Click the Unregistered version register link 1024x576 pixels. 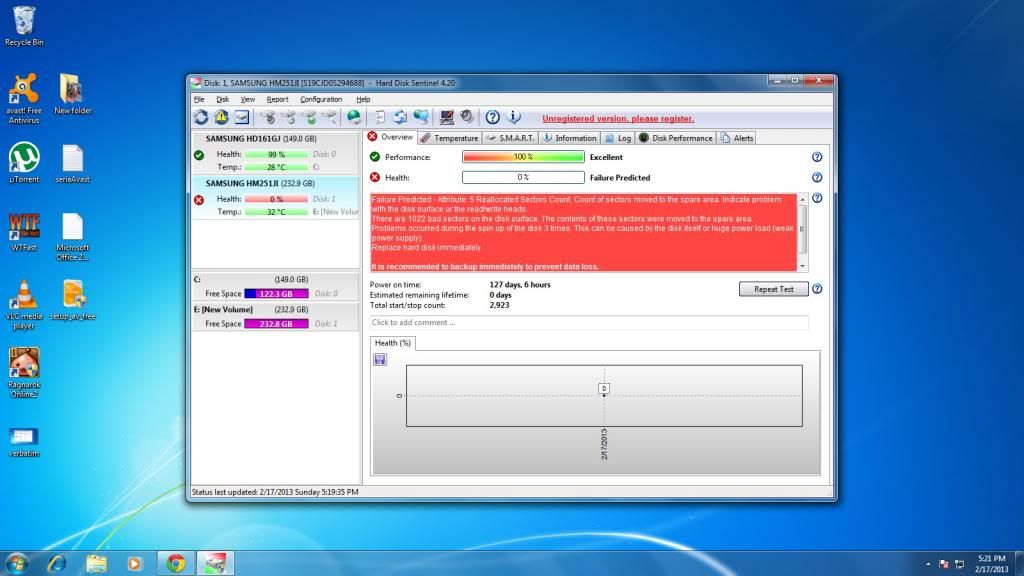618,119
